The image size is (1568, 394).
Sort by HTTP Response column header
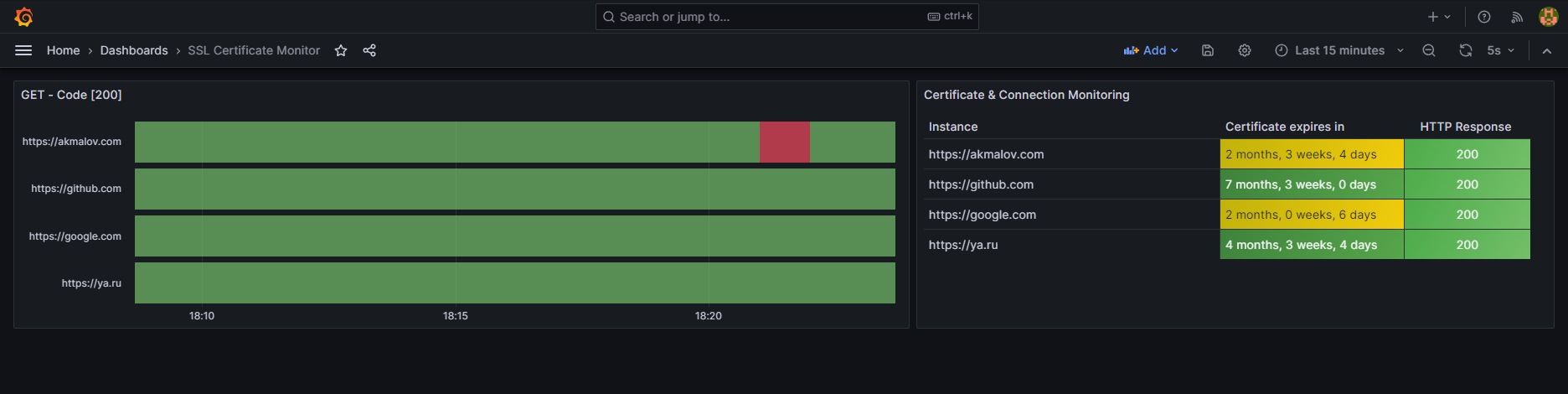(x=1466, y=127)
